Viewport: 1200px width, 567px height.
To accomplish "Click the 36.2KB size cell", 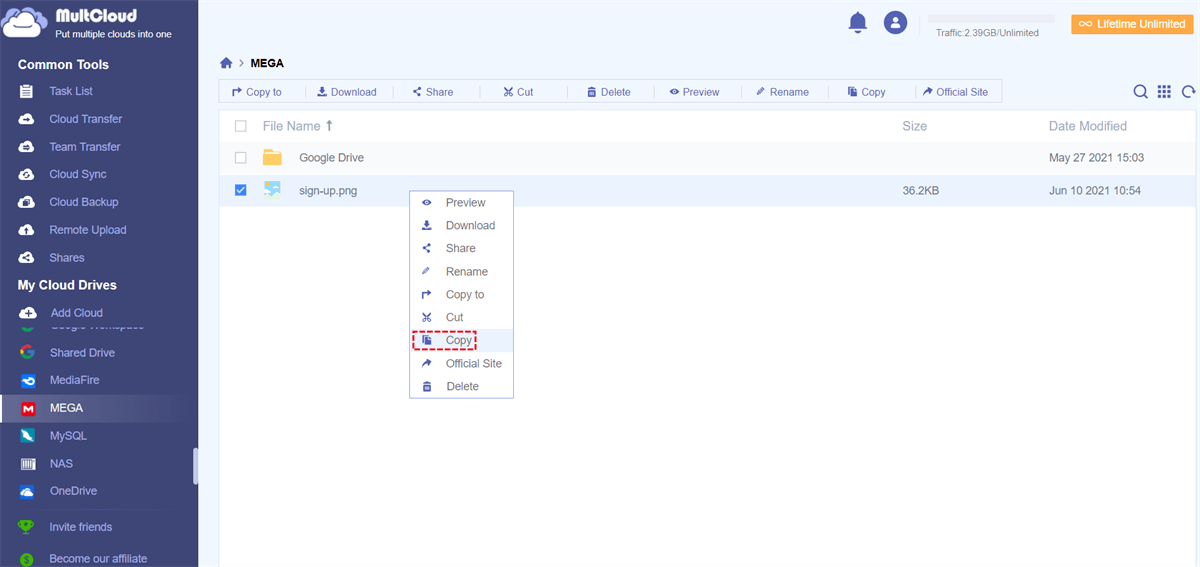I will 920,190.
